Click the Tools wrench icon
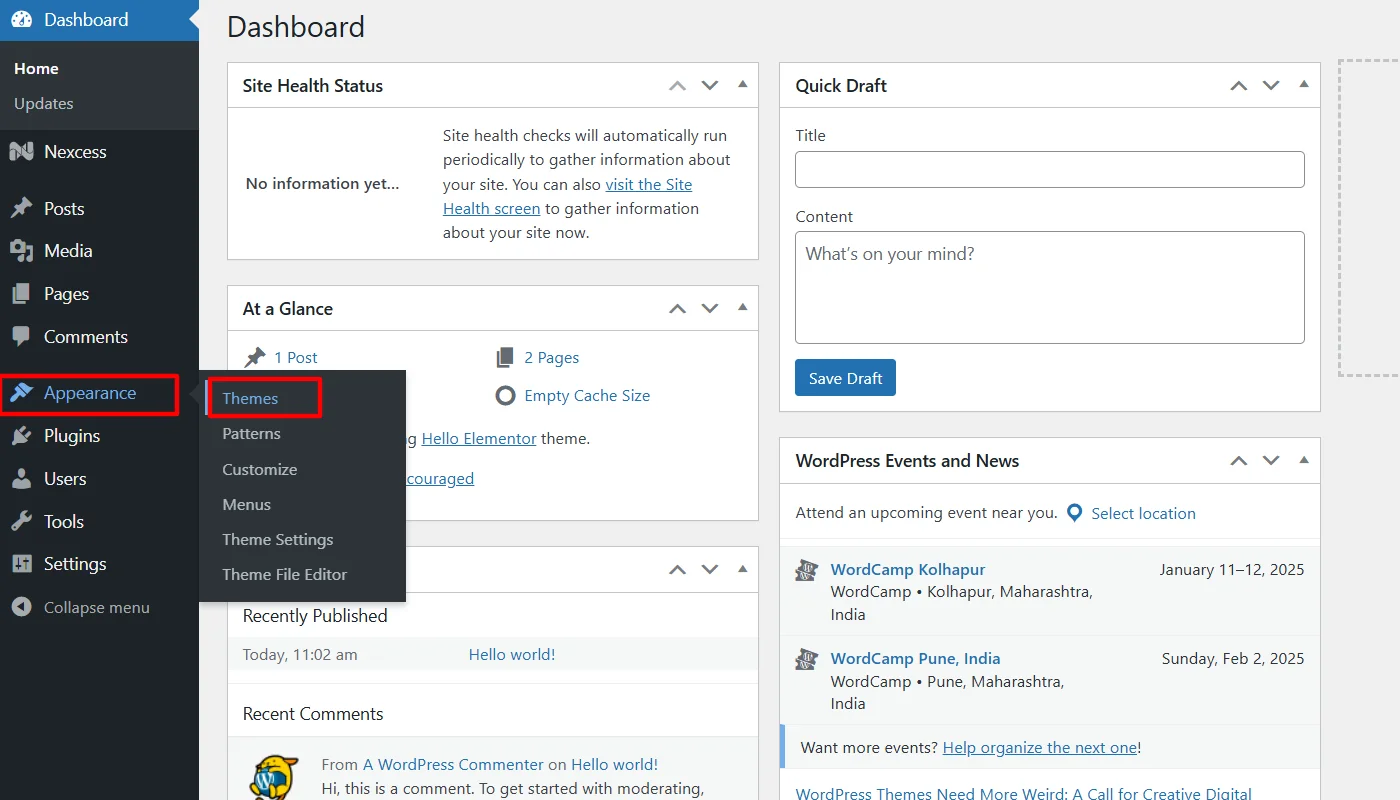This screenshot has width=1400, height=800. tap(21, 522)
